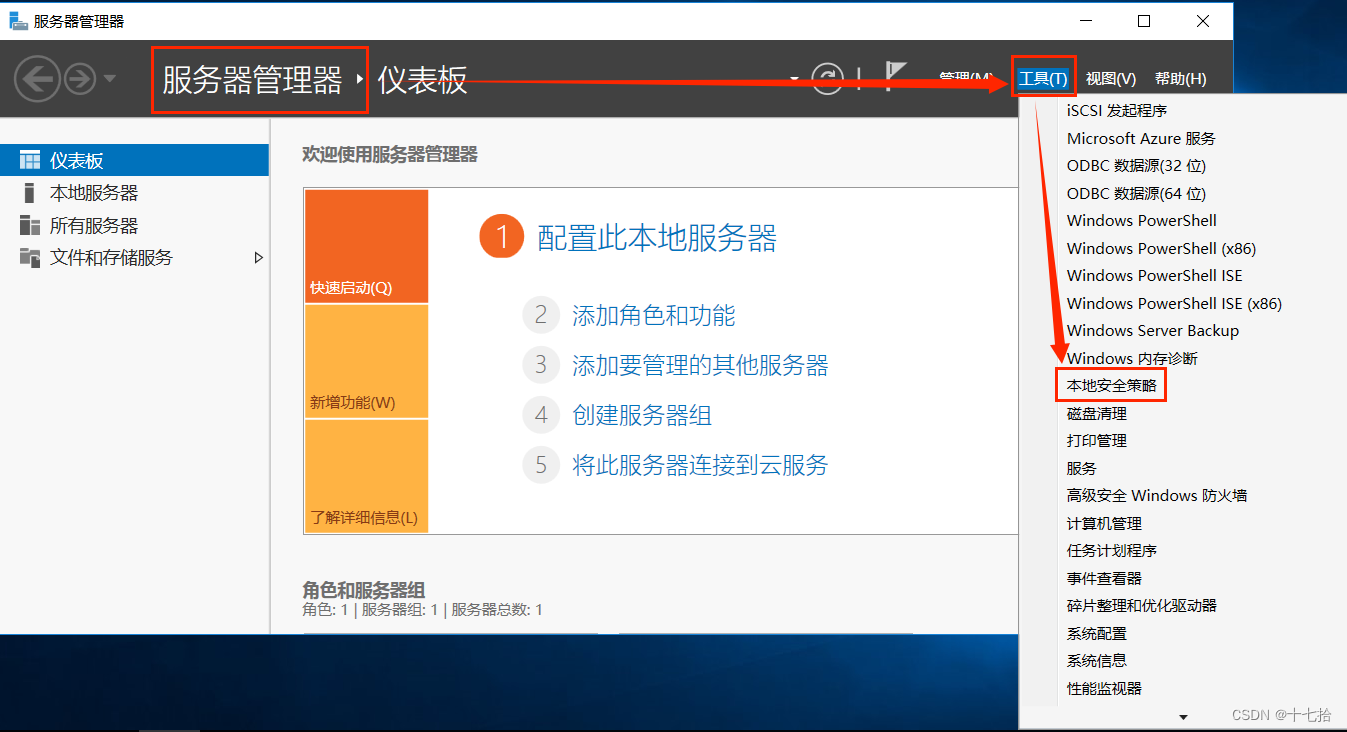Expand 文件和存储服务 using its arrow
Viewport: 1347px width, 732px height.
click(258, 257)
